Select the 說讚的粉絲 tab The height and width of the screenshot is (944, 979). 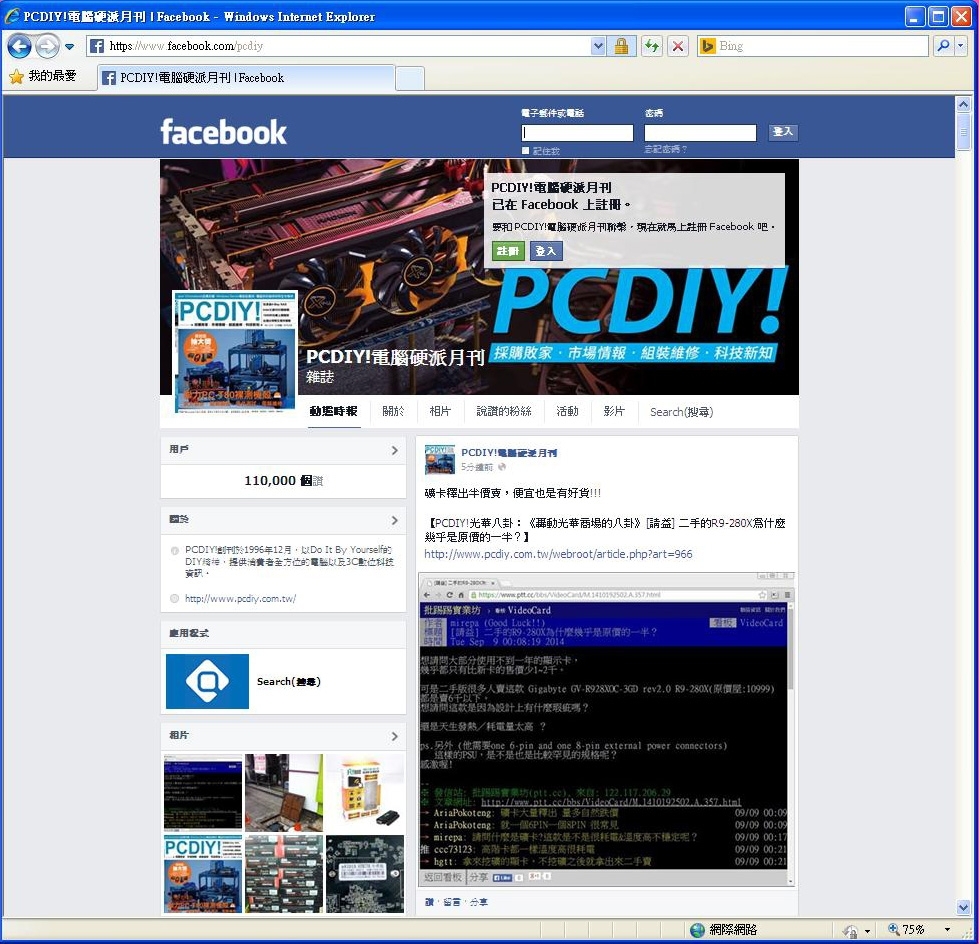[504, 411]
